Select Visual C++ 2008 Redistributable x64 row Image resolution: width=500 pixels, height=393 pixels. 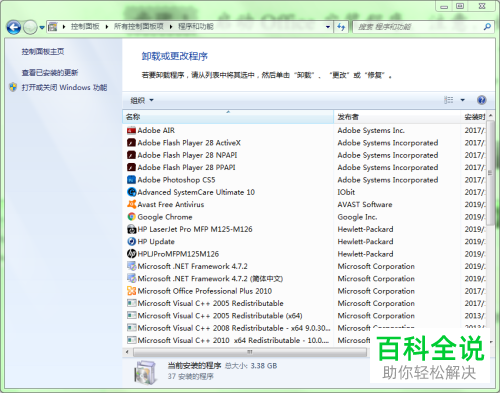(305, 328)
